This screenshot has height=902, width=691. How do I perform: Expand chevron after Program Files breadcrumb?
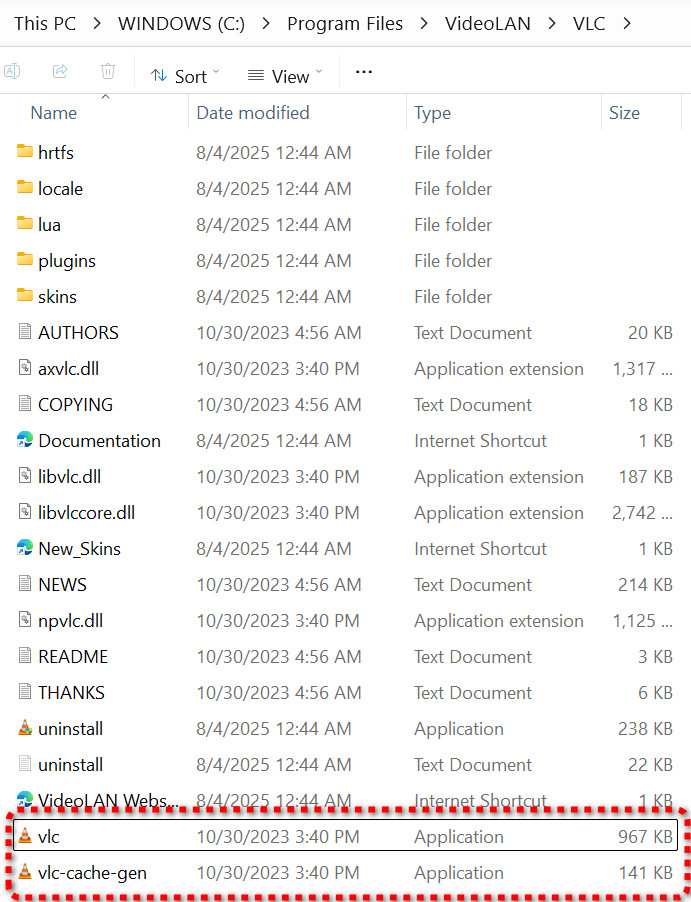(x=423, y=24)
